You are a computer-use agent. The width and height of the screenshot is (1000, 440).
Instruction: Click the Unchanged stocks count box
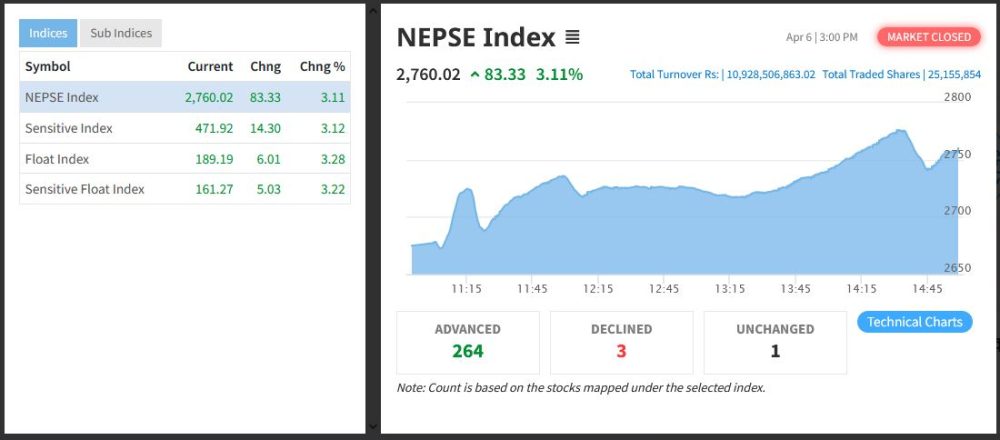tap(775, 342)
